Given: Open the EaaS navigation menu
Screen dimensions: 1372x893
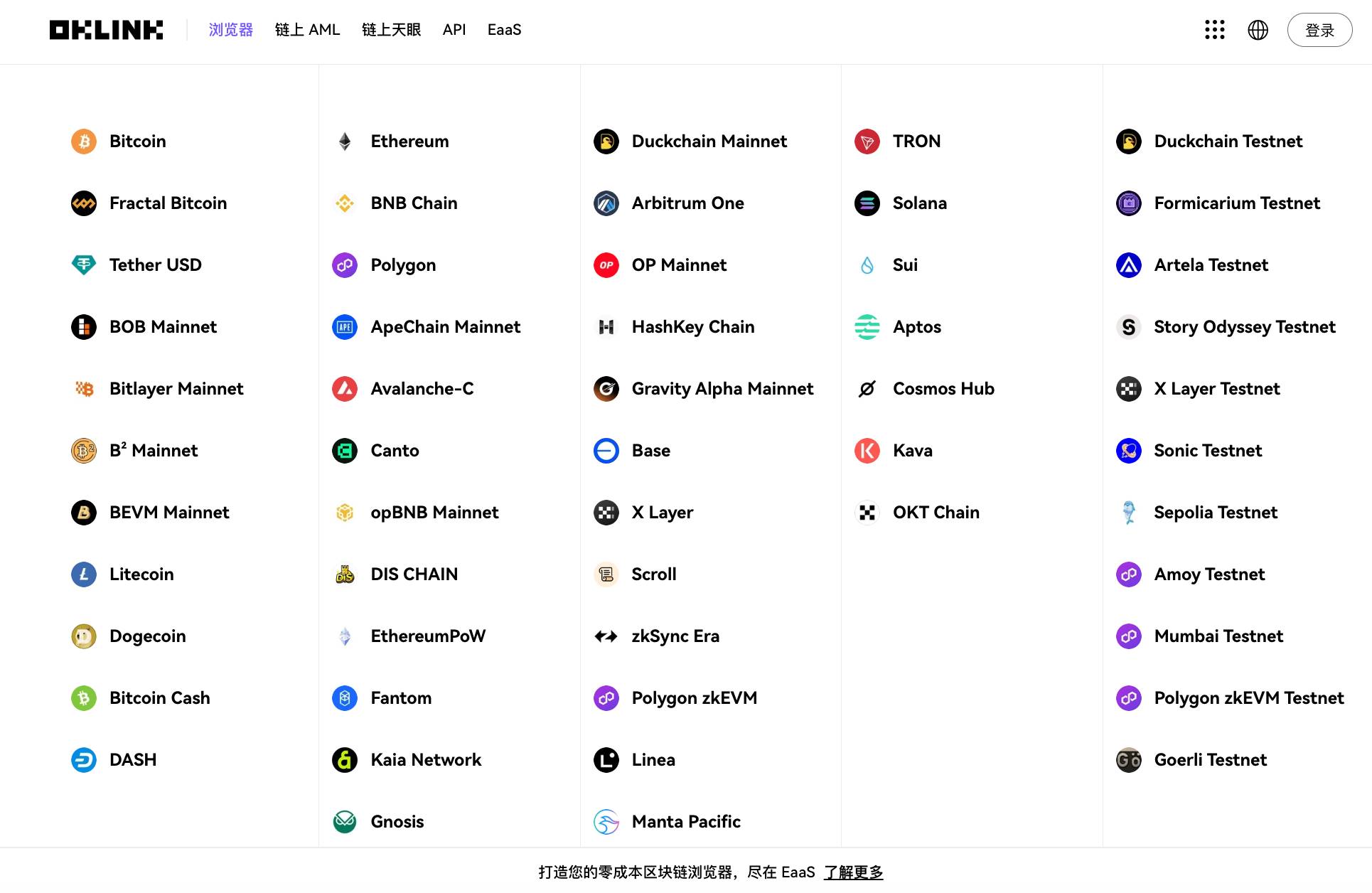Looking at the screenshot, I should [x=504, y=30].
